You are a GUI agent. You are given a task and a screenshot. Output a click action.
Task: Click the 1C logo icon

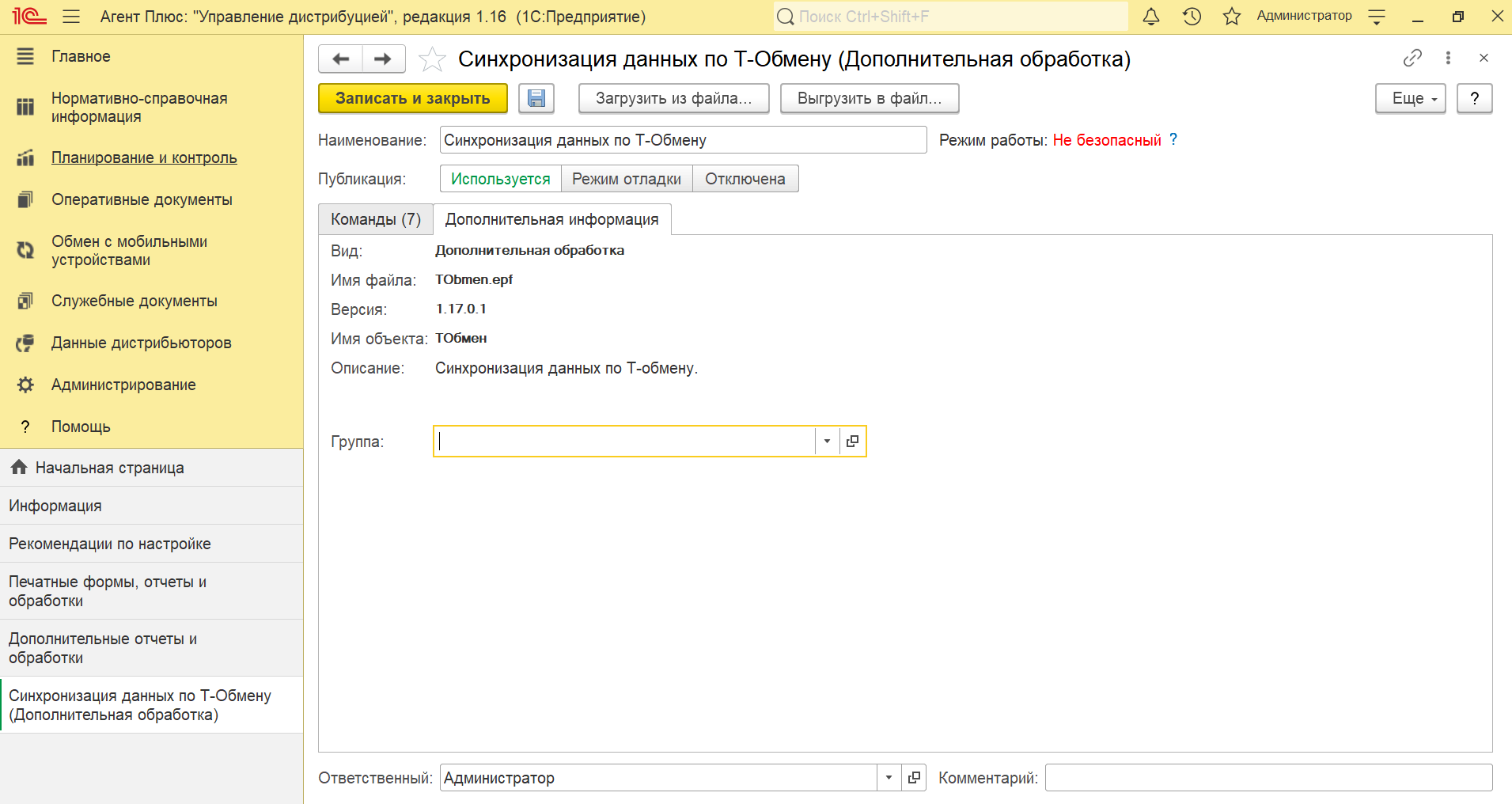(29, 17)
